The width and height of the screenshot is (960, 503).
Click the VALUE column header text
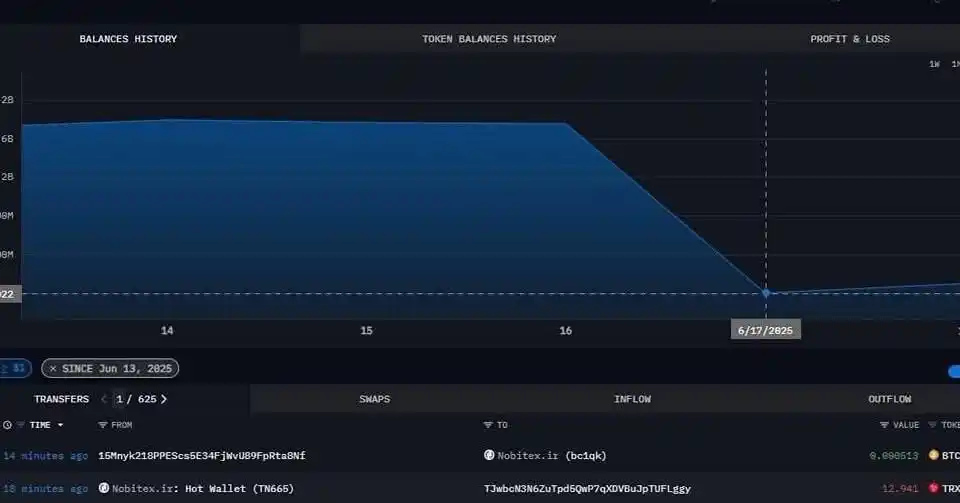906,425
